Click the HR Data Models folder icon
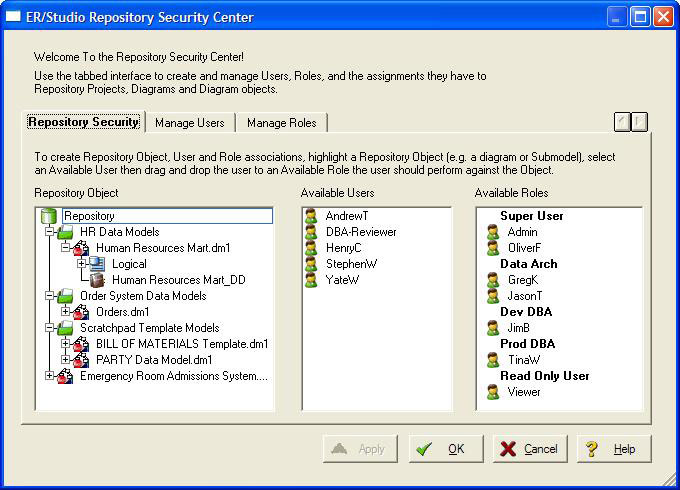The image size is (680, 490). click(65, 232)
